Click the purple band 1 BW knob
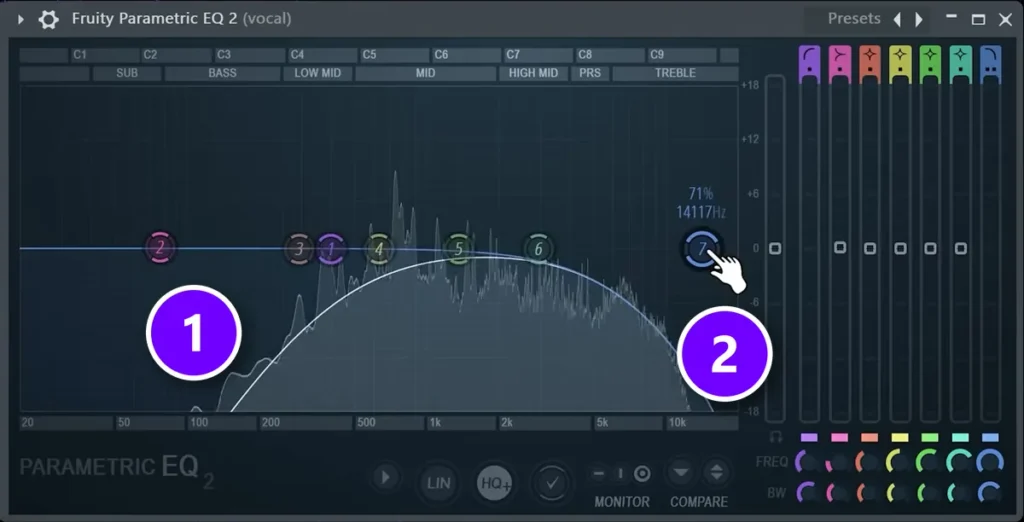 tap(808, 492)
